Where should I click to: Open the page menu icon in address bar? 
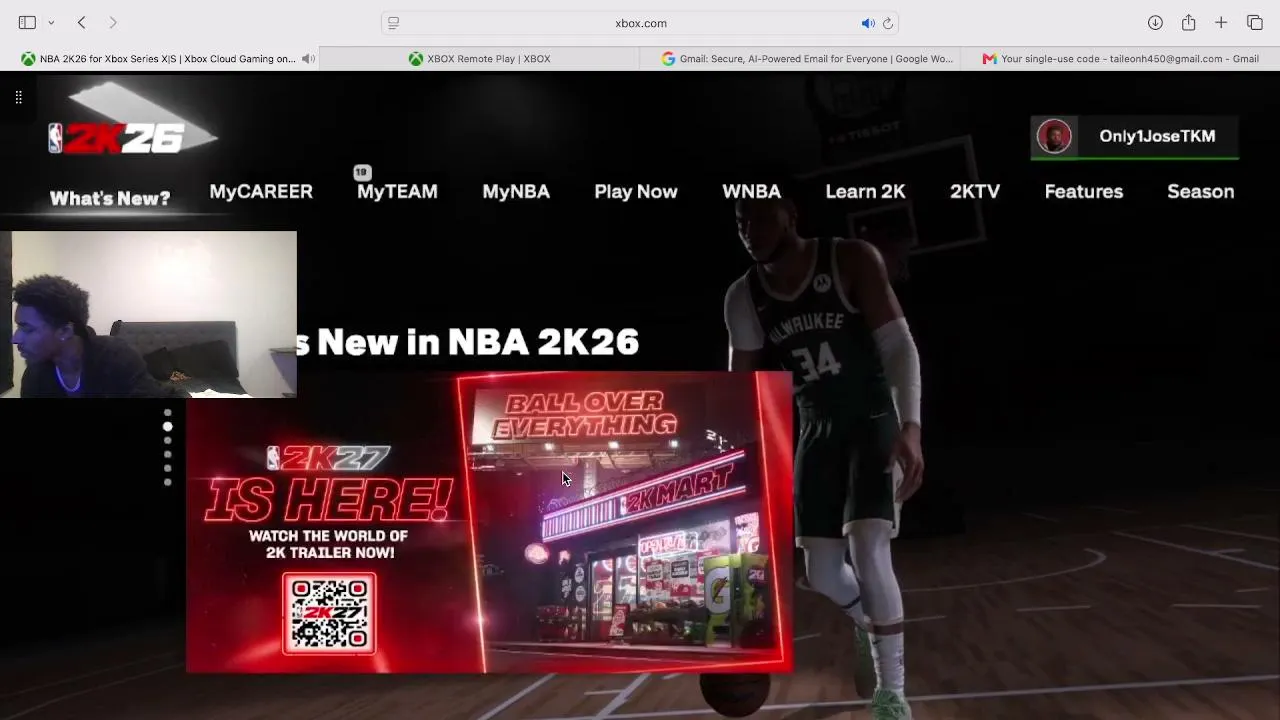[x=394, y=23]
